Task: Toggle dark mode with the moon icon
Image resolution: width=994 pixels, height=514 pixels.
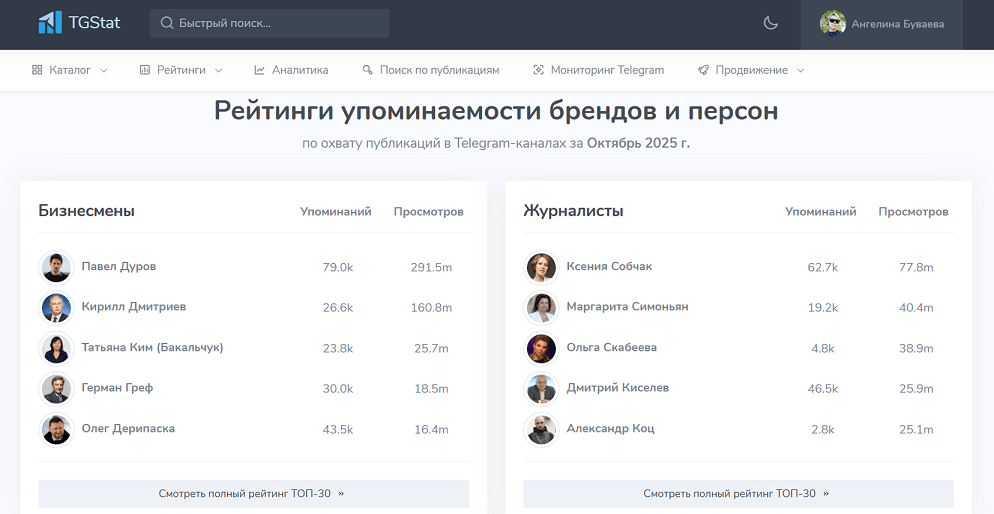Action: 770,23
